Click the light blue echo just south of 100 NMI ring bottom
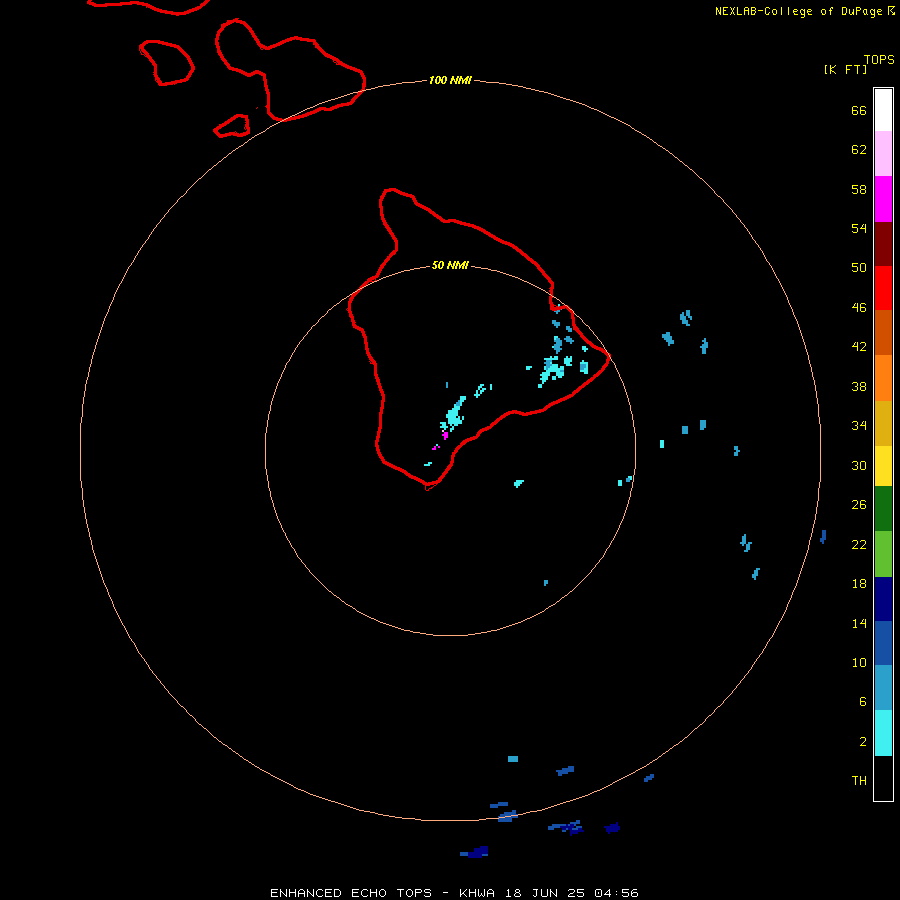900x900 pixels. (507, 816)
